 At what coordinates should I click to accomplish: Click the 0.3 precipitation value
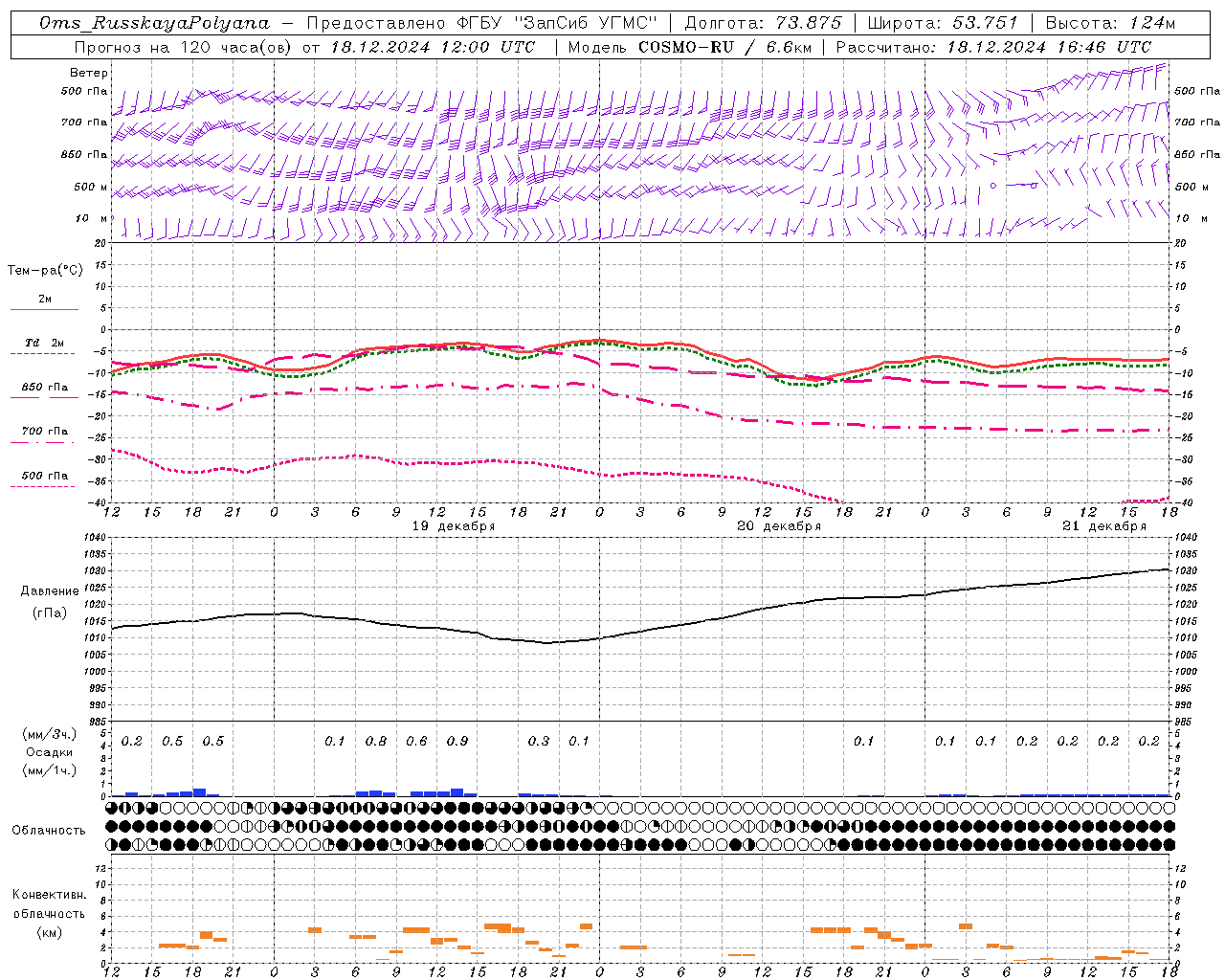tap(539, 742)
